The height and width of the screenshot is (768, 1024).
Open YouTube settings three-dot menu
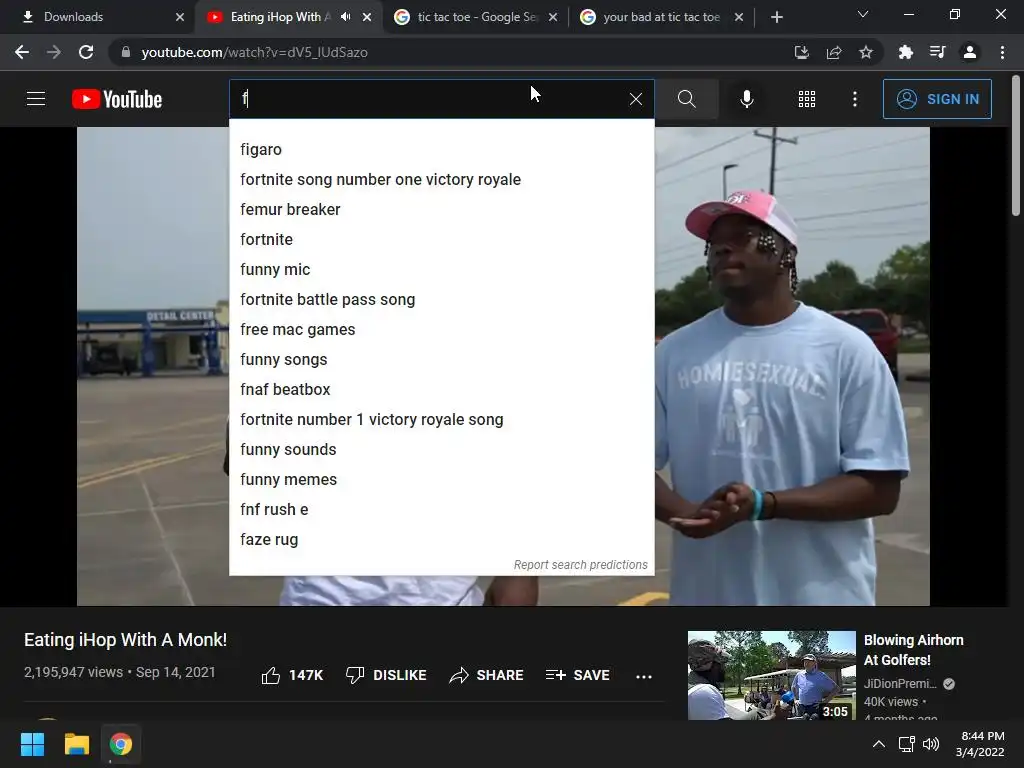pyautogui.click(x=855, y=99)
